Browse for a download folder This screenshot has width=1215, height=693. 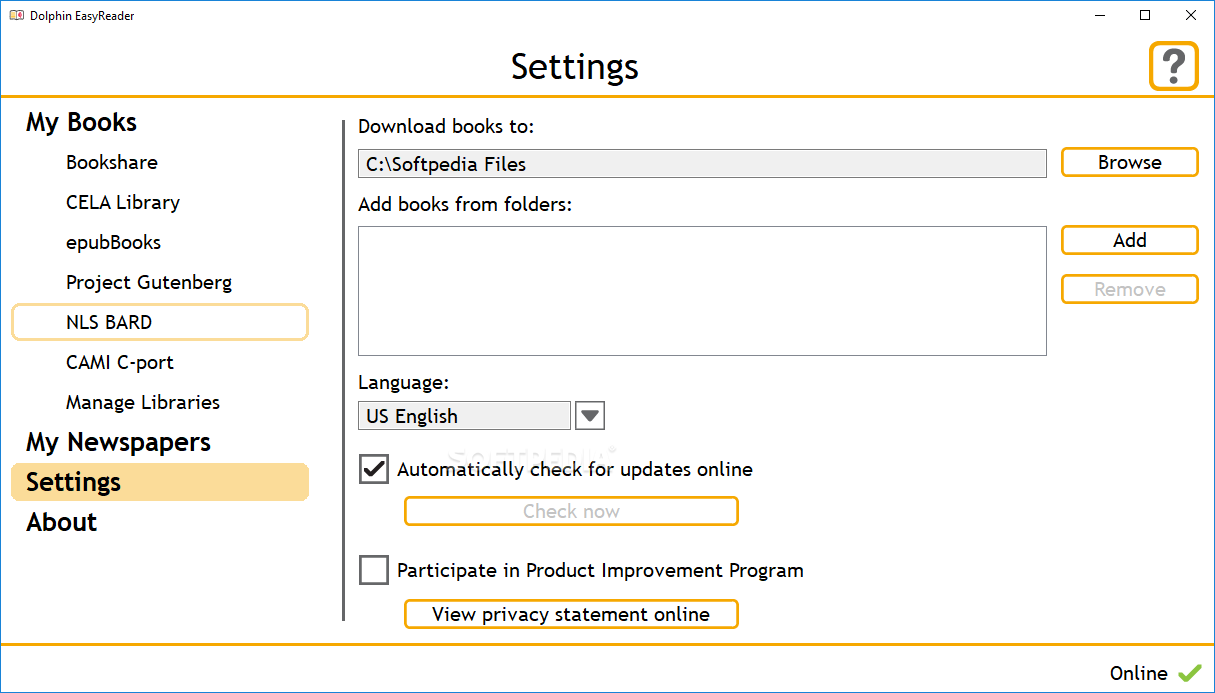tap(1129, 162)
